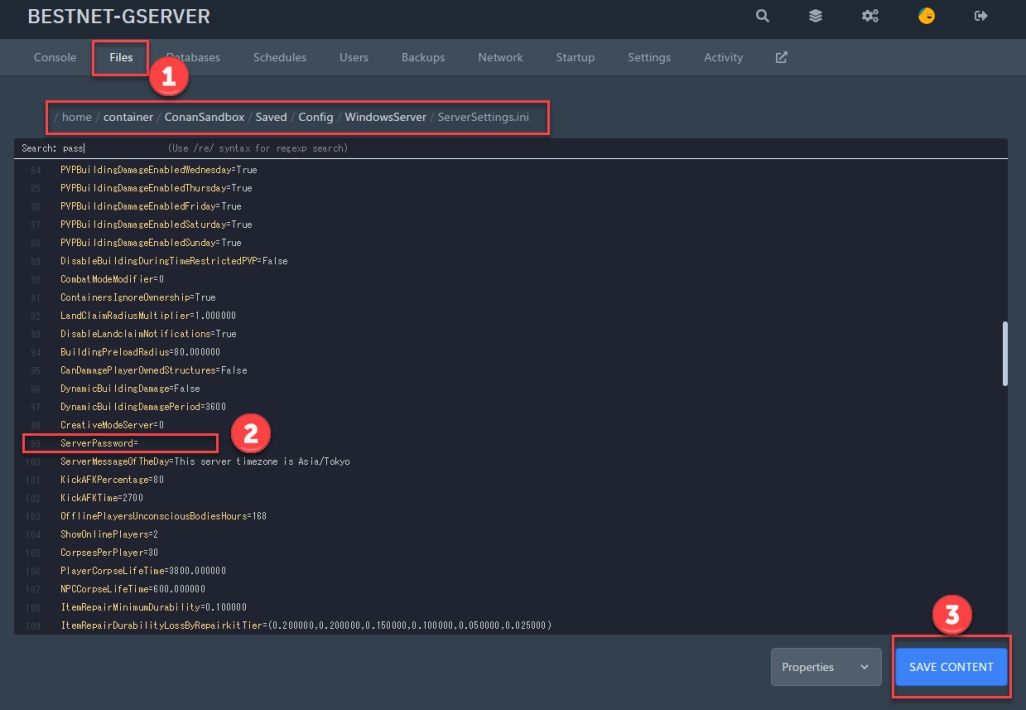Viewport: 1026px width, 710px height.
Task: Open the Network section
Action: 500,57
